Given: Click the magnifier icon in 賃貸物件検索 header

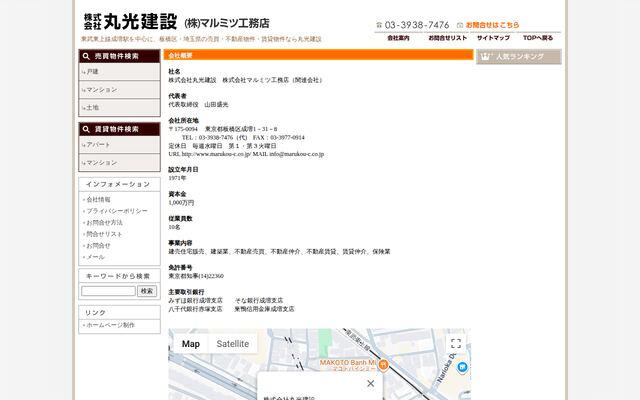Looking at the screenshot, I should pos(86,129).
